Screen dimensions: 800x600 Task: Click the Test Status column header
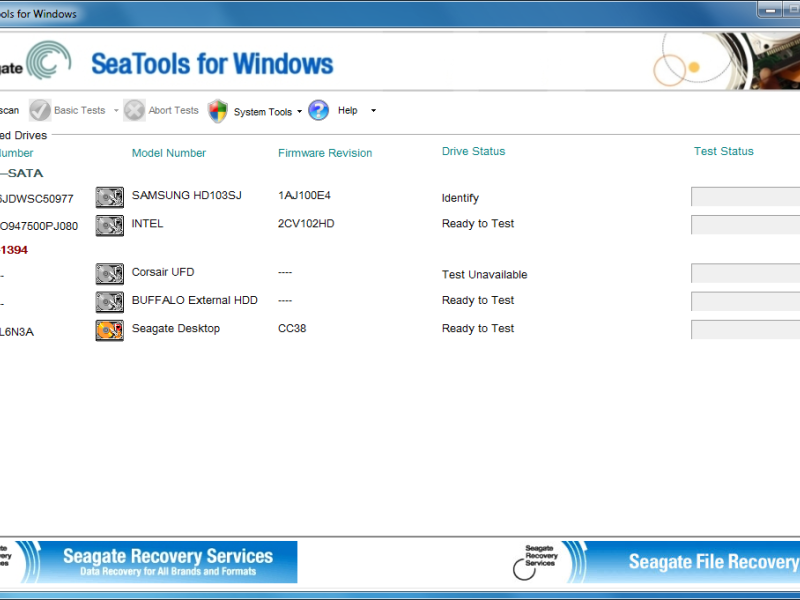tap(723, 151)
